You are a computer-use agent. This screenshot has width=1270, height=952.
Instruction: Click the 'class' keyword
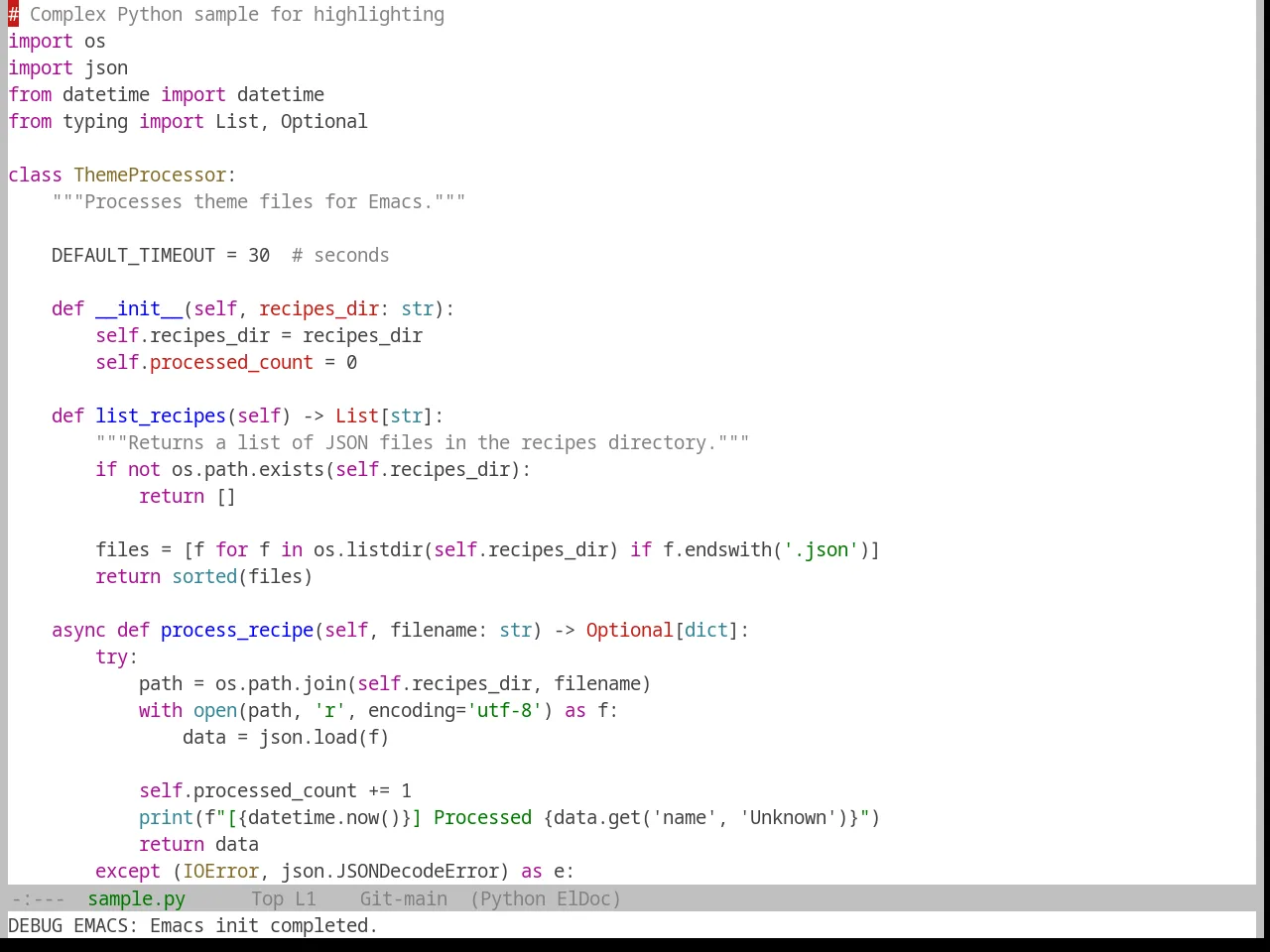coord(35,175)
